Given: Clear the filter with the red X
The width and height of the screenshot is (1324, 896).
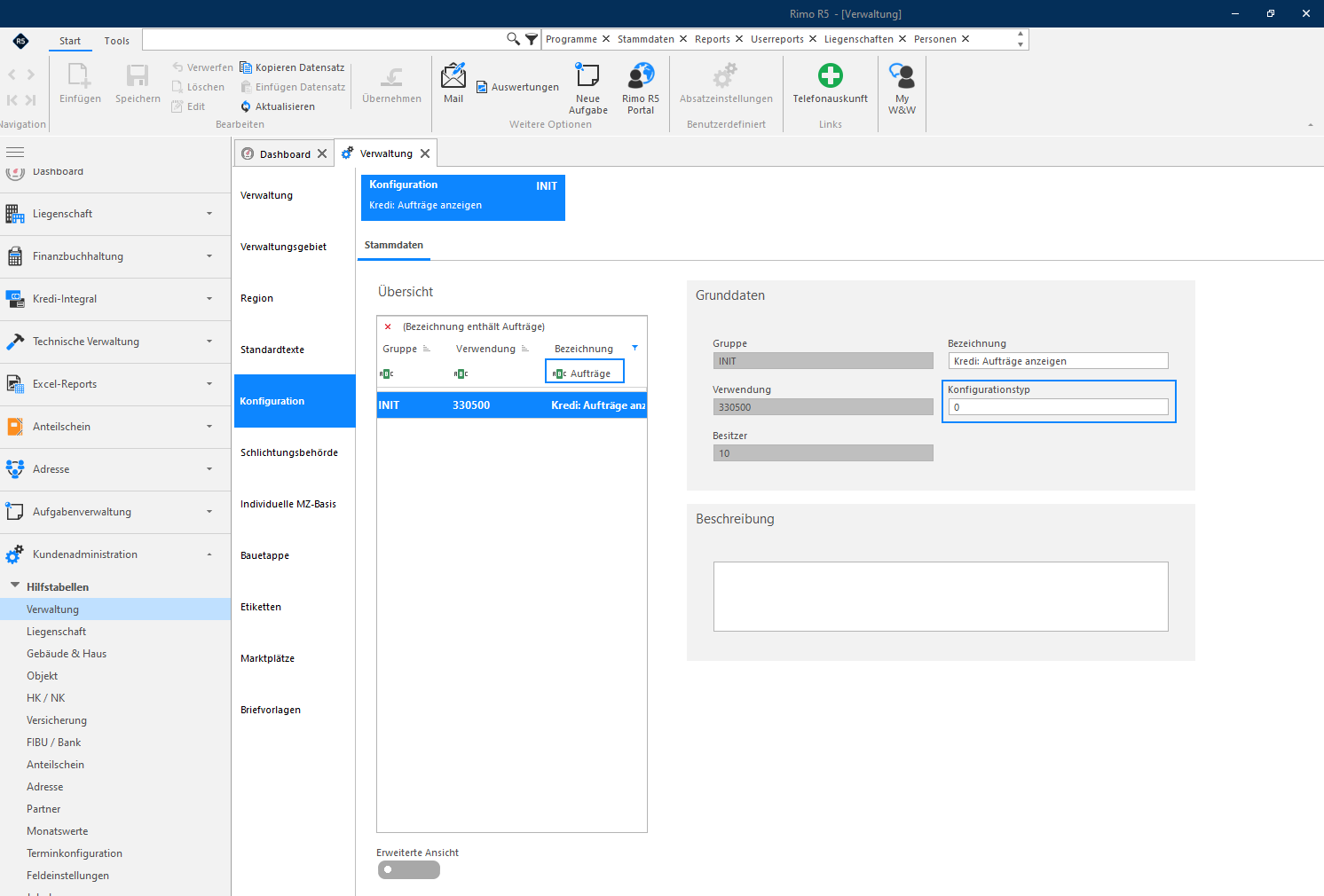Looking at the screenshot, I should click(388, 326).
